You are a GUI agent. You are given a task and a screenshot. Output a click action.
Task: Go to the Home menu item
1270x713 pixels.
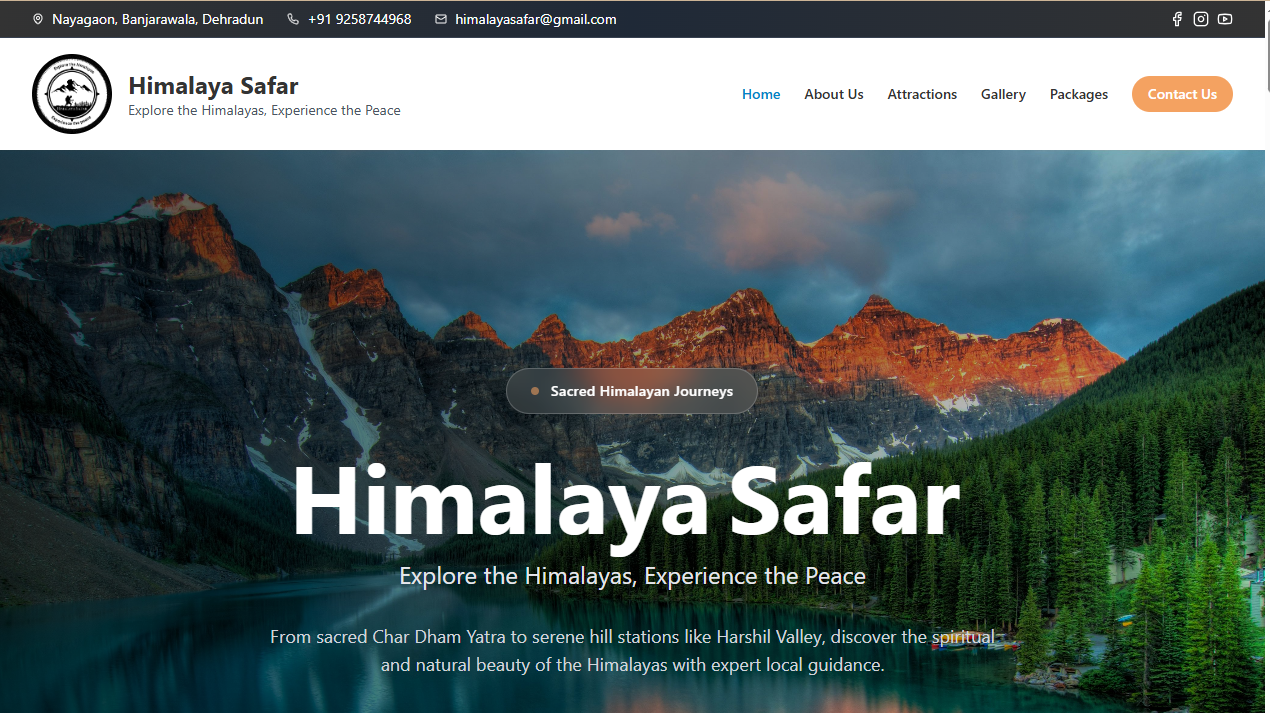point(761,94)
